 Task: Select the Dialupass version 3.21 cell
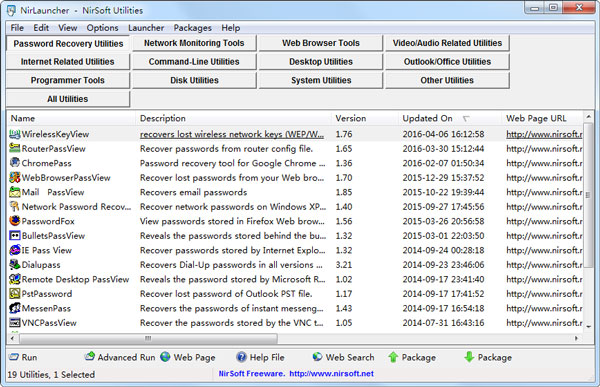[344, 265]
